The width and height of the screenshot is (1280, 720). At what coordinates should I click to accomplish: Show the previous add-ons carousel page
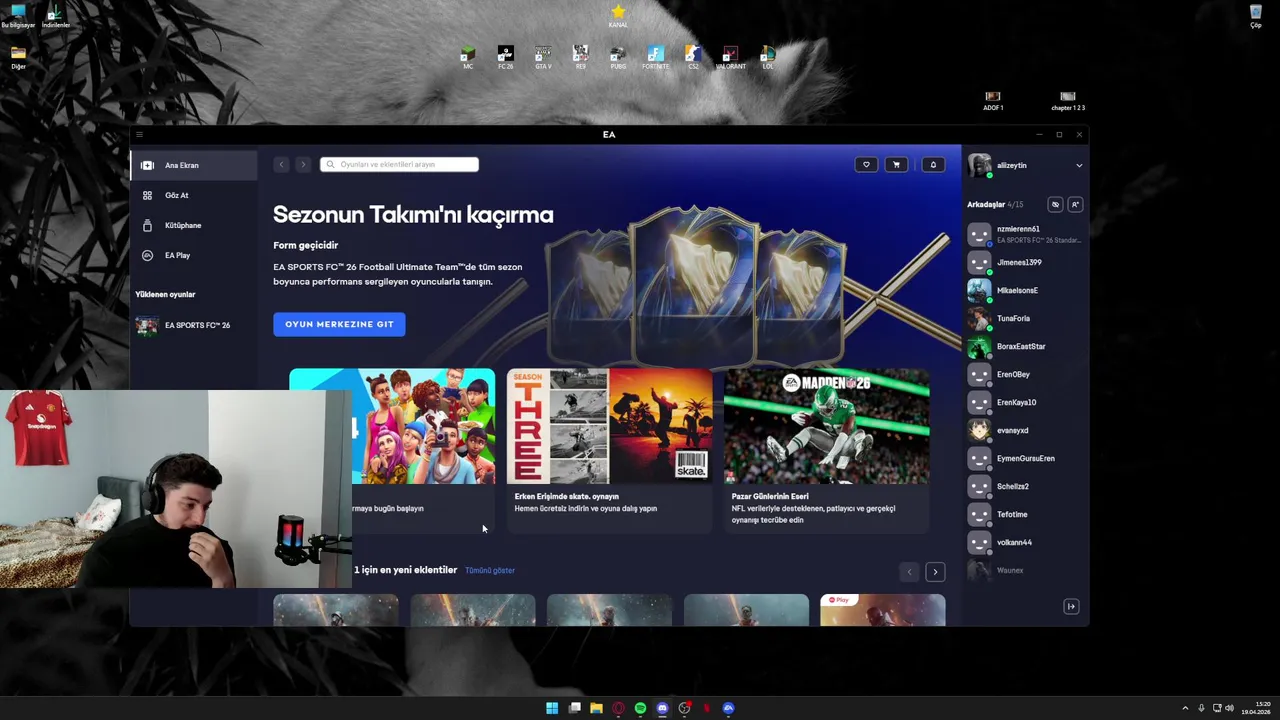click(x=909, y=572)
